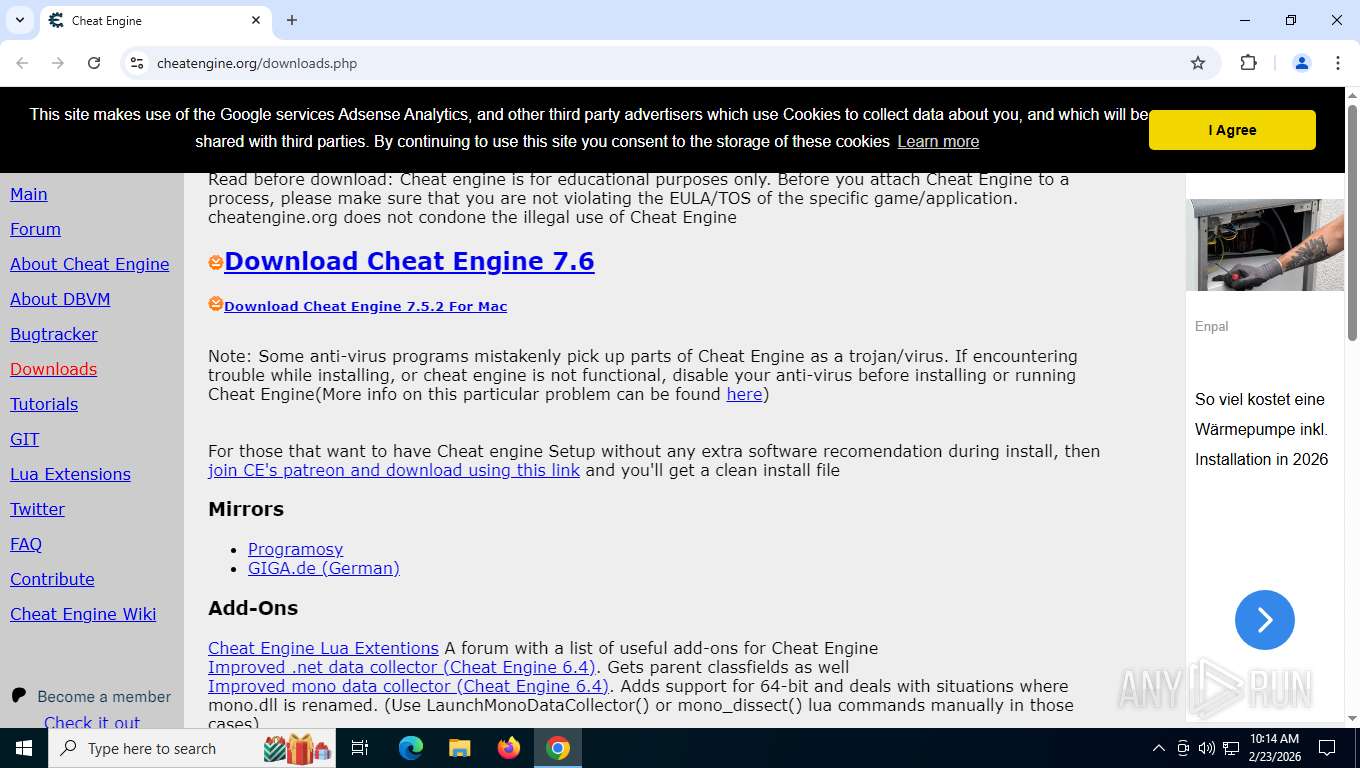Image resolution: width=1360 pixels, height=768 pixels.
Task: Open the Contribute sidebar link
Action: [x=52, y=579]
